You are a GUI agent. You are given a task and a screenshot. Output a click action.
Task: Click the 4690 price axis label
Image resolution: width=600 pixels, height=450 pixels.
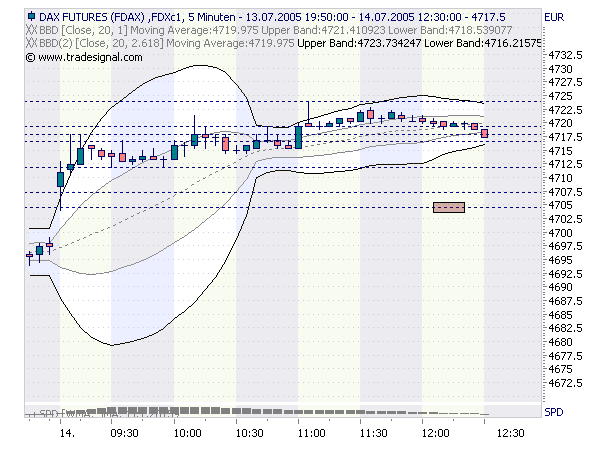(561, 287)
